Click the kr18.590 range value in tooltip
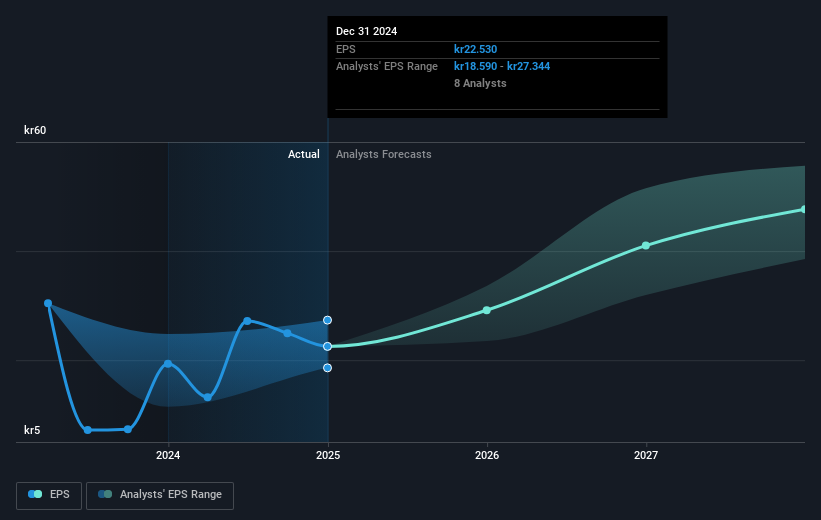Viewport: 821px width, 520px height. pos(475,67)
